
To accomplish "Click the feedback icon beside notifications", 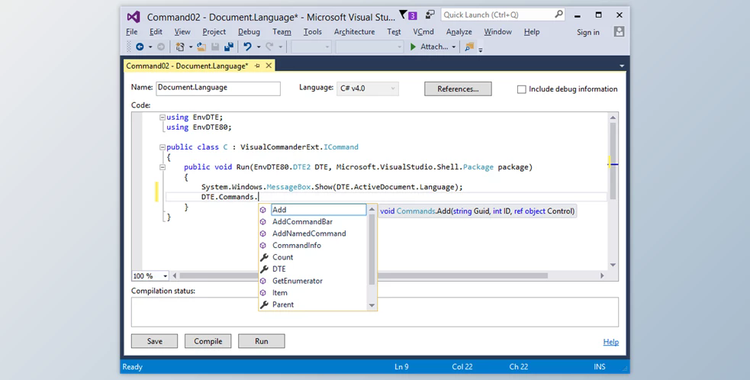I will (x=430, y=14).
